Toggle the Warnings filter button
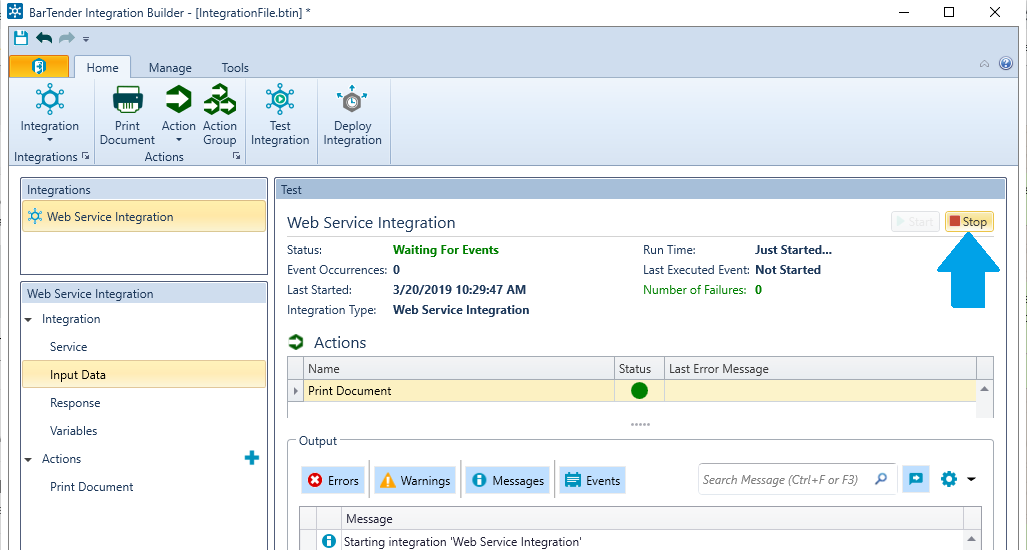The width and height of the screenshot is (1027, 550). coord(415,481)
